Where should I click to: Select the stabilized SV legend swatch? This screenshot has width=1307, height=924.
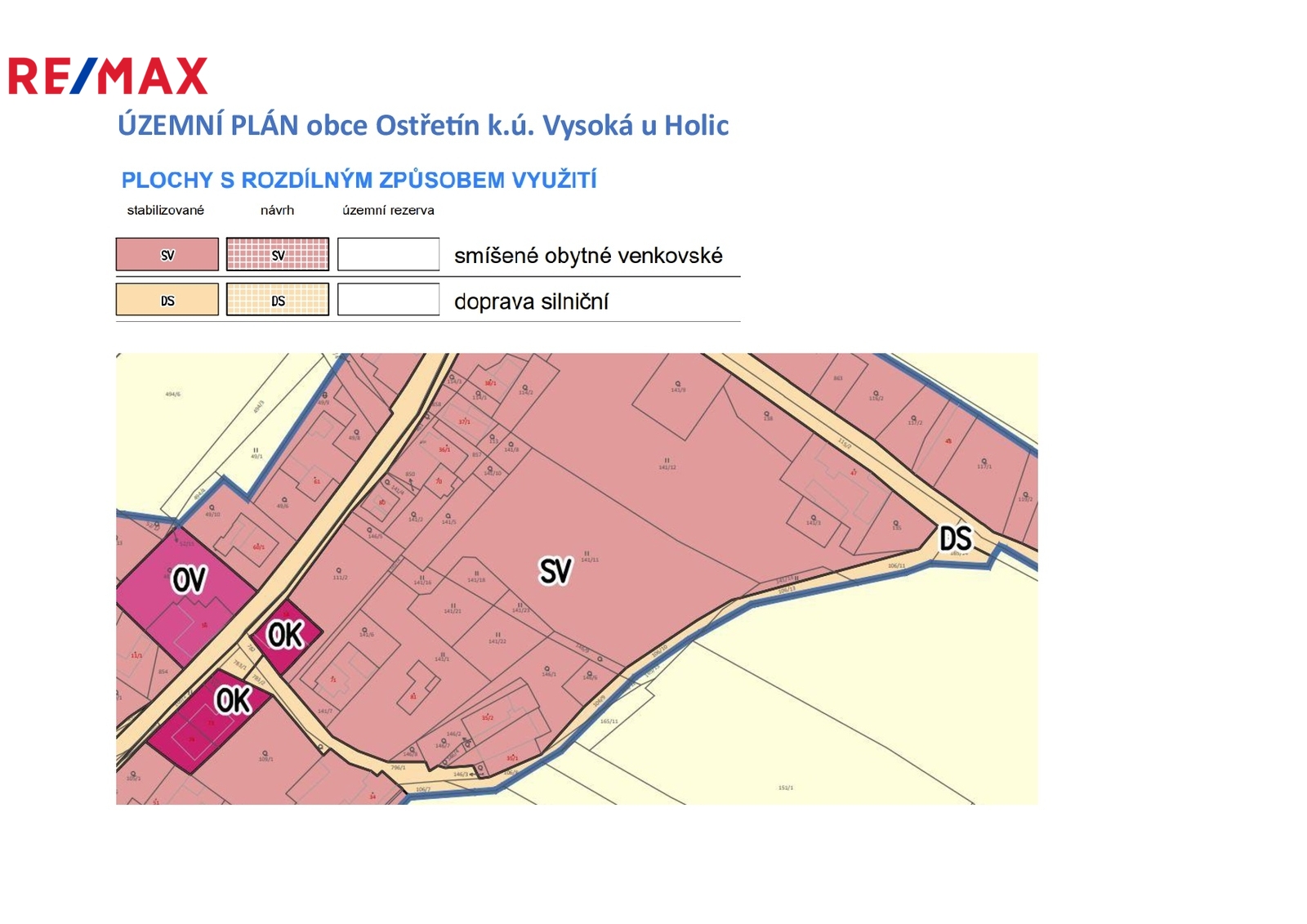click(167, 255)
